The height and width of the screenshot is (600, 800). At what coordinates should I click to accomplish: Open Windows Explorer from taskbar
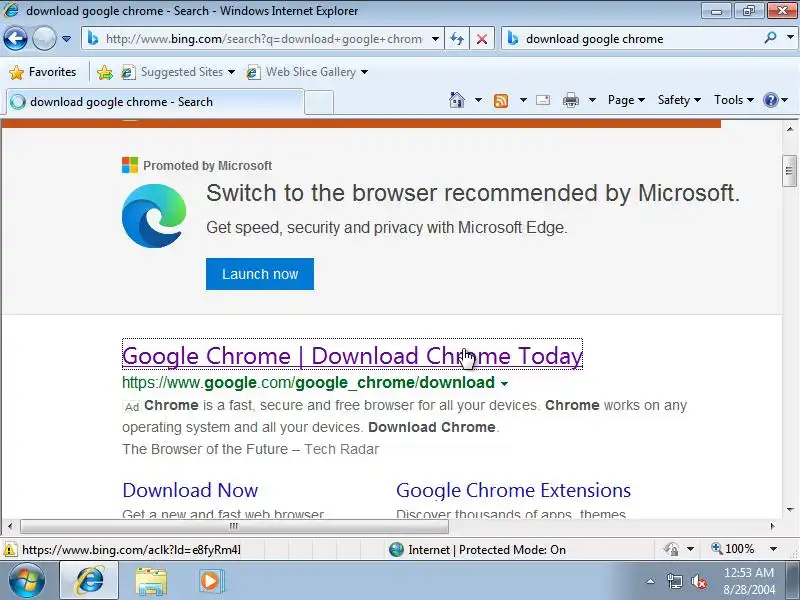click(x=151, y=581)
